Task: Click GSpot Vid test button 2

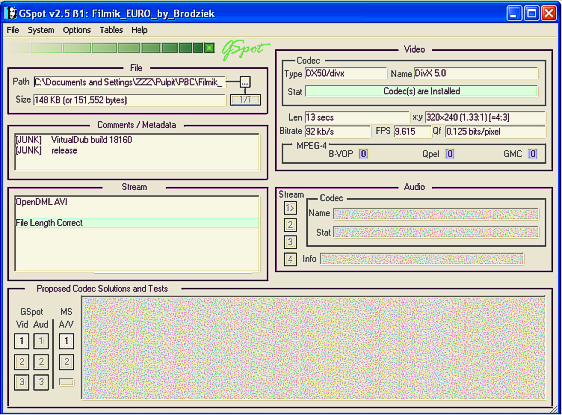Action: (22, 362)
